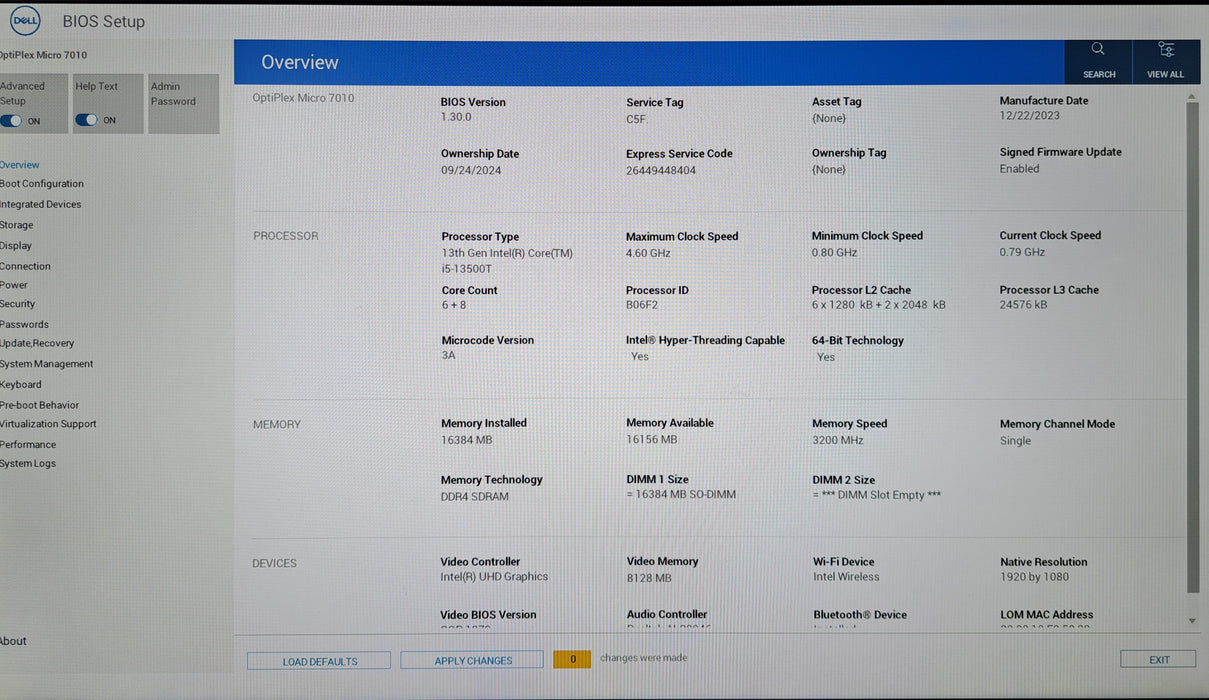Screen dimensions: 1209x700
Task: Go to Power settings
Action: [14, 286]
